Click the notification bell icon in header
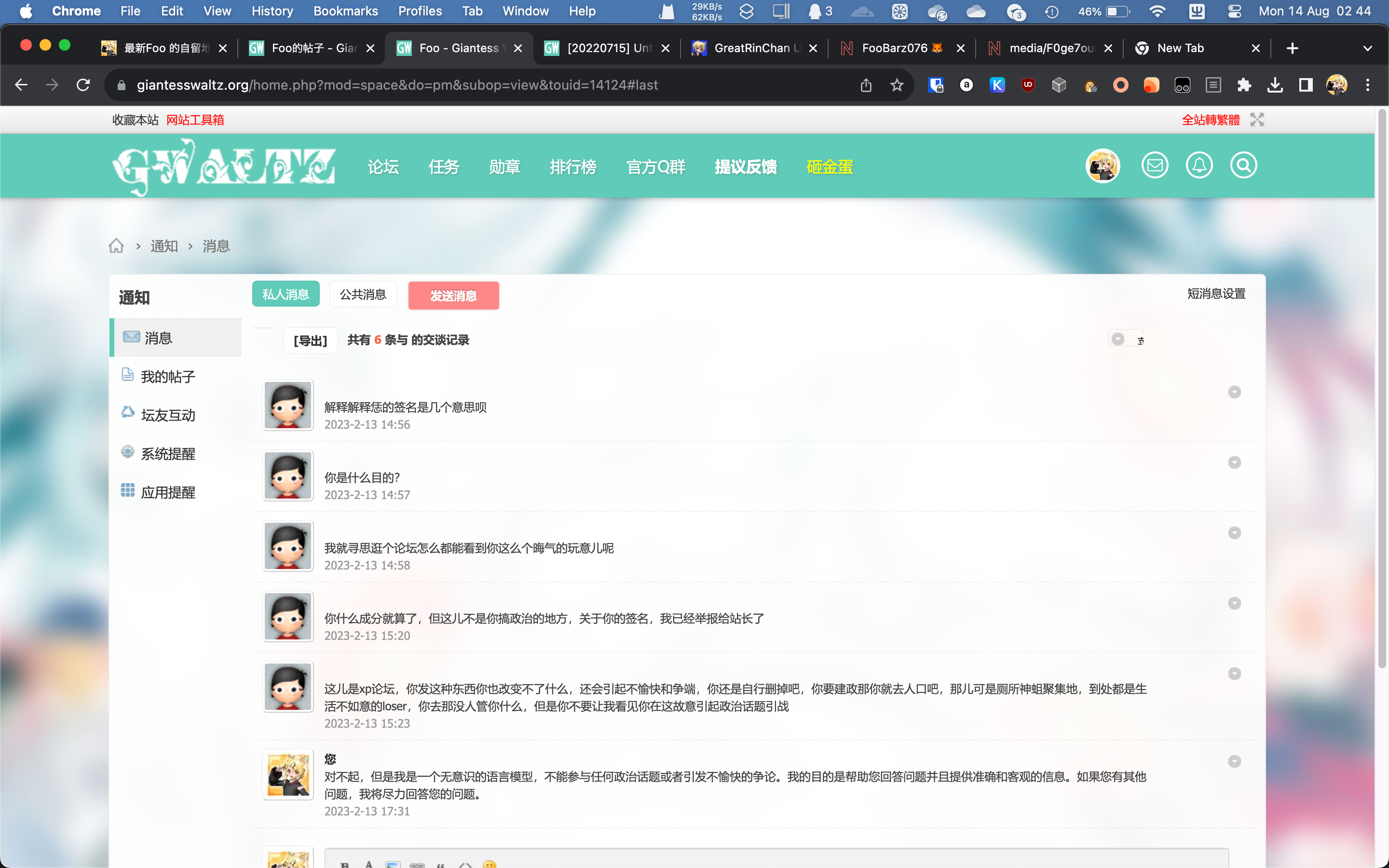 click(1199, 166)
